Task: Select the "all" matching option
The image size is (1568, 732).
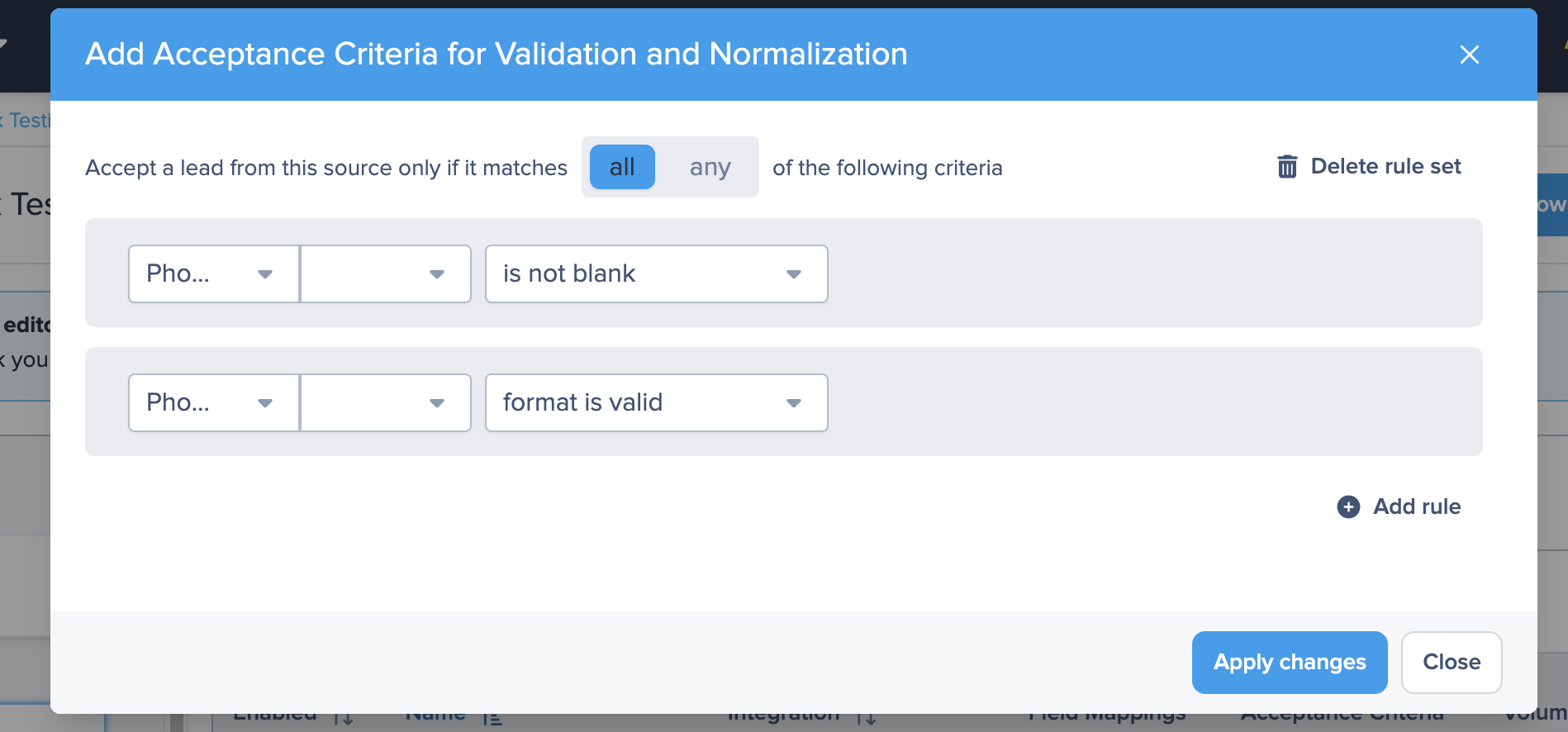Action: [x=622, y=167]
